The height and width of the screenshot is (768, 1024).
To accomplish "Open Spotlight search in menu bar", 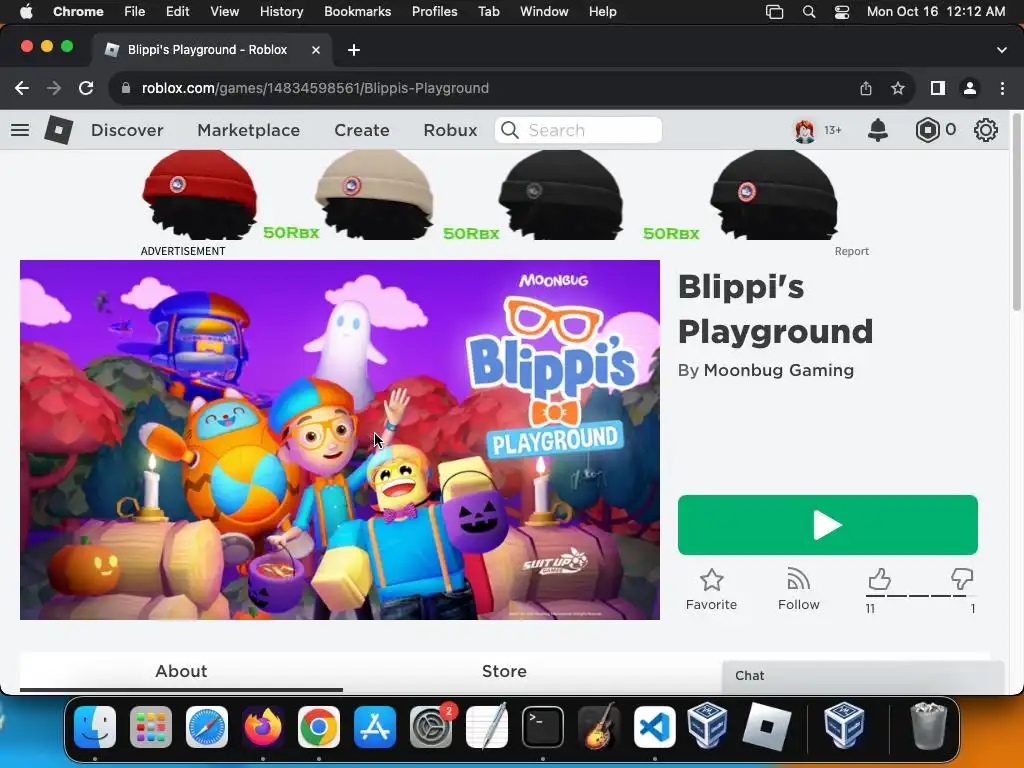I will click(808, 12).
